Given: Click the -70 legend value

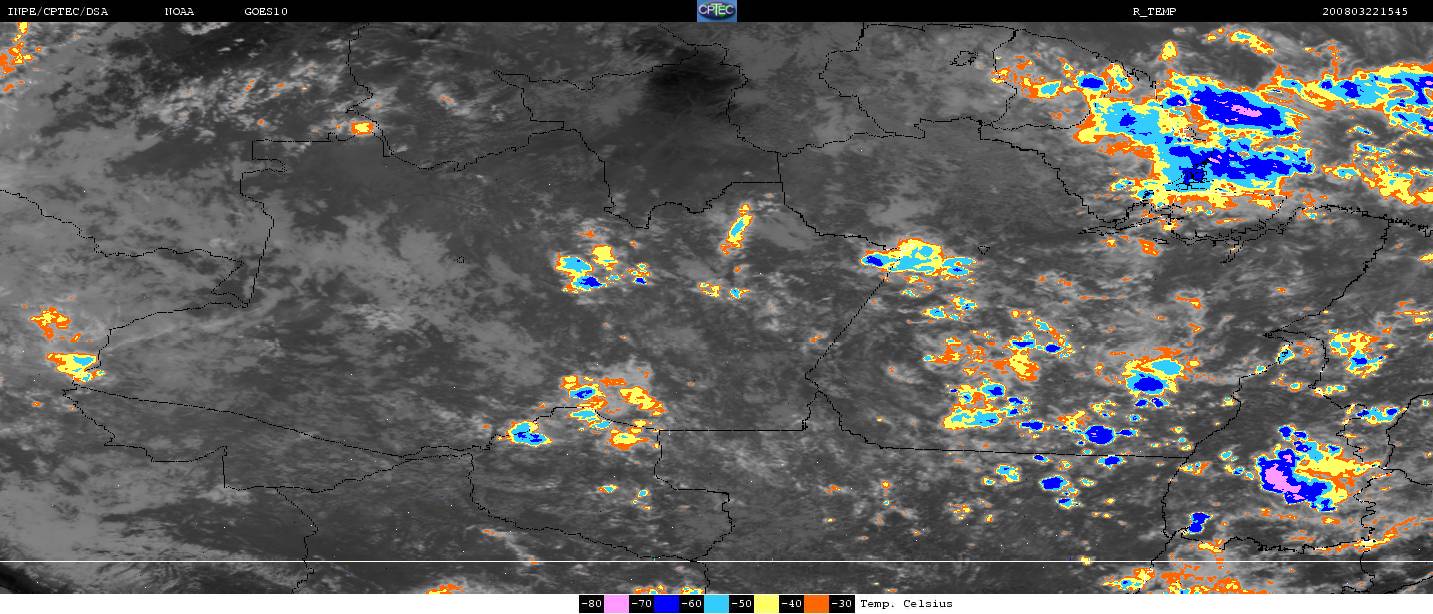Looking at the screenshot, I should pyautogui.click(x=641, y=604).
